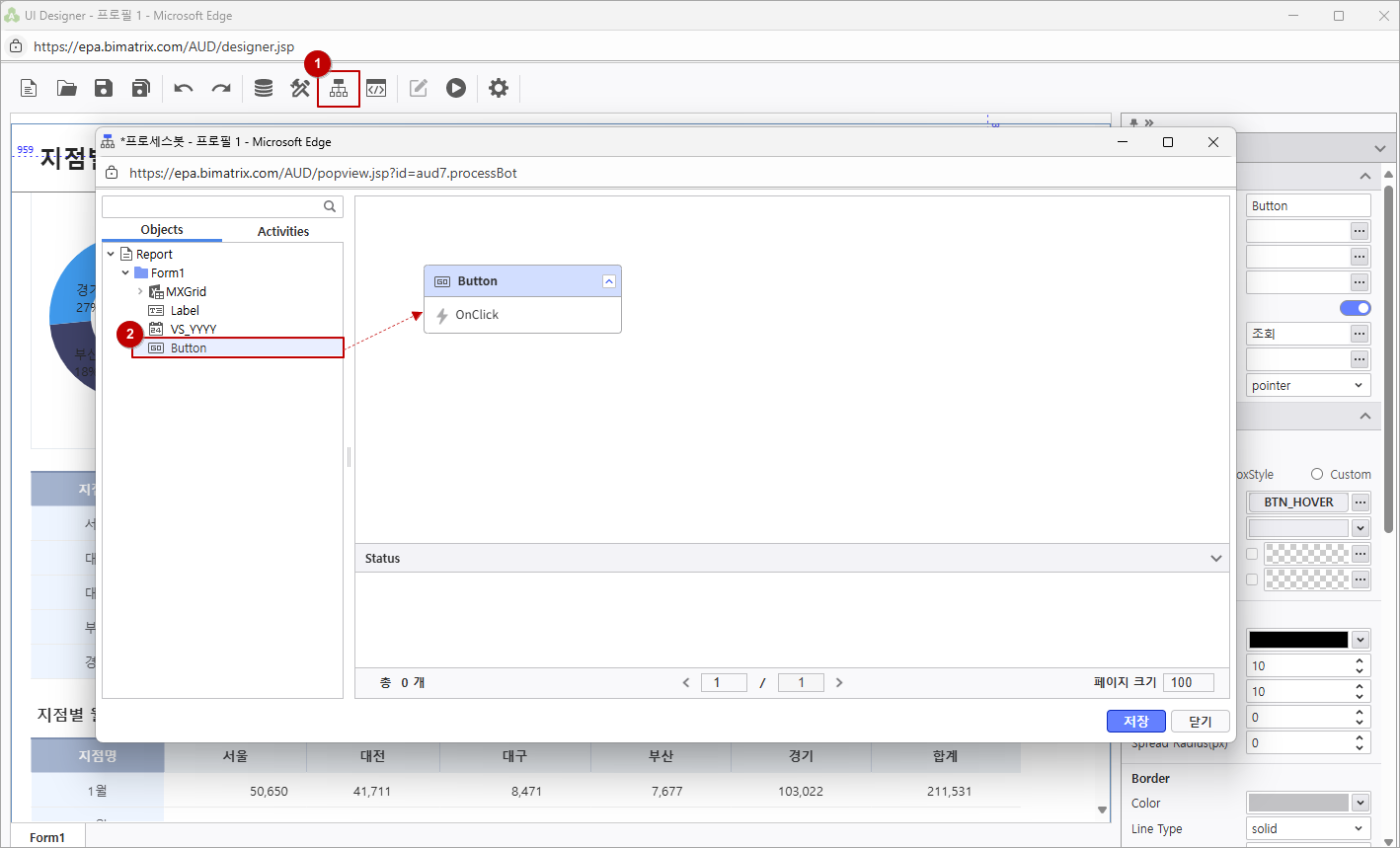Collapse the Status panel chevron
1400x848 pixels.
pyautogui.click(x=1216, y=559)
